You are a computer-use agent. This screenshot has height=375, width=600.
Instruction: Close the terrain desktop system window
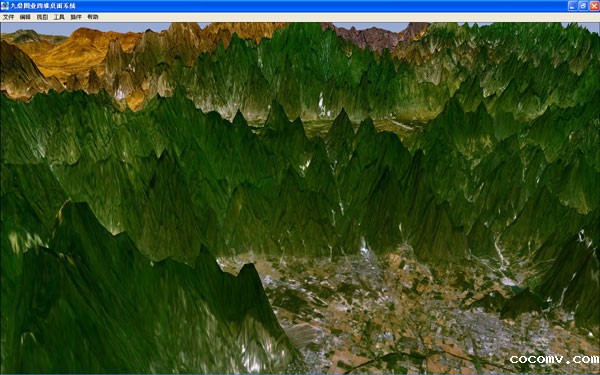point(594,6)
